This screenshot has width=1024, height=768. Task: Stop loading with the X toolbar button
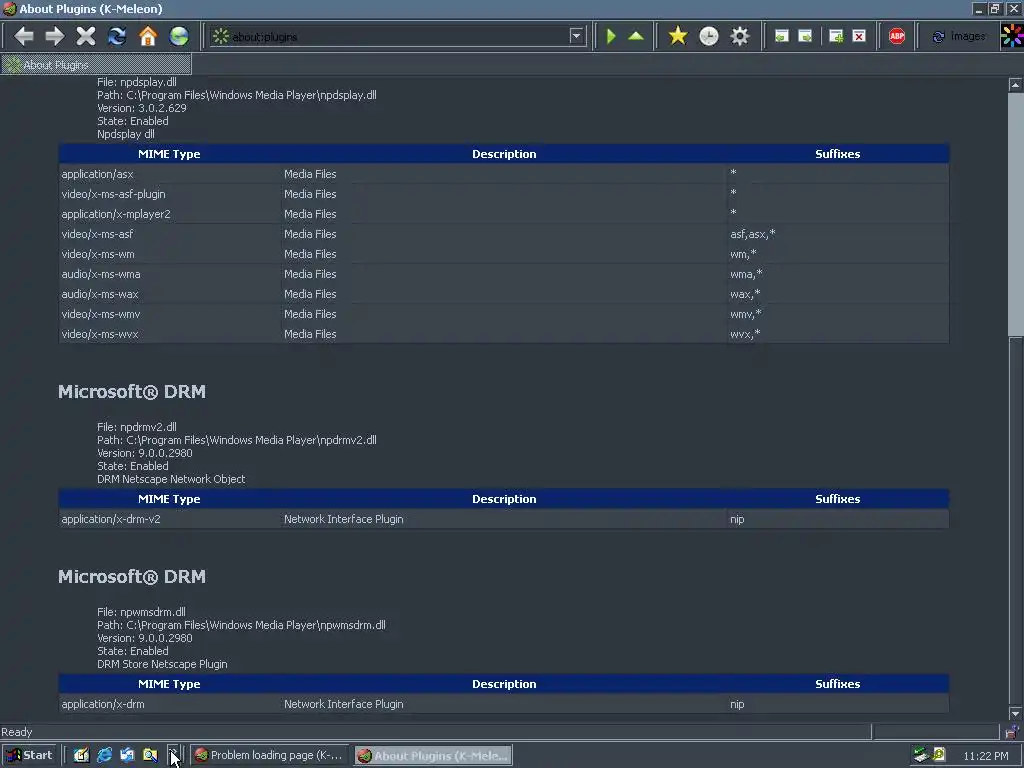tap(86, 36)
